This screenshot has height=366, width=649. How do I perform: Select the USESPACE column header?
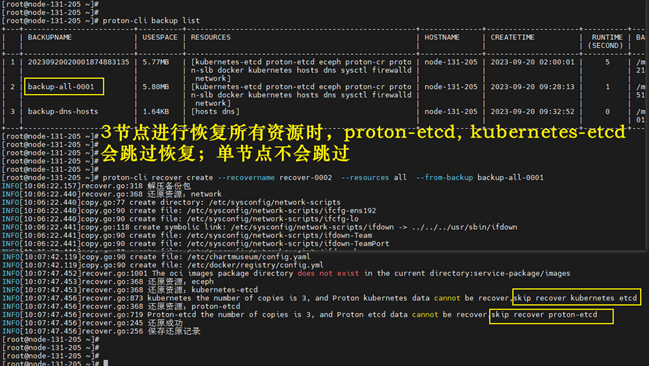[160, 37]
